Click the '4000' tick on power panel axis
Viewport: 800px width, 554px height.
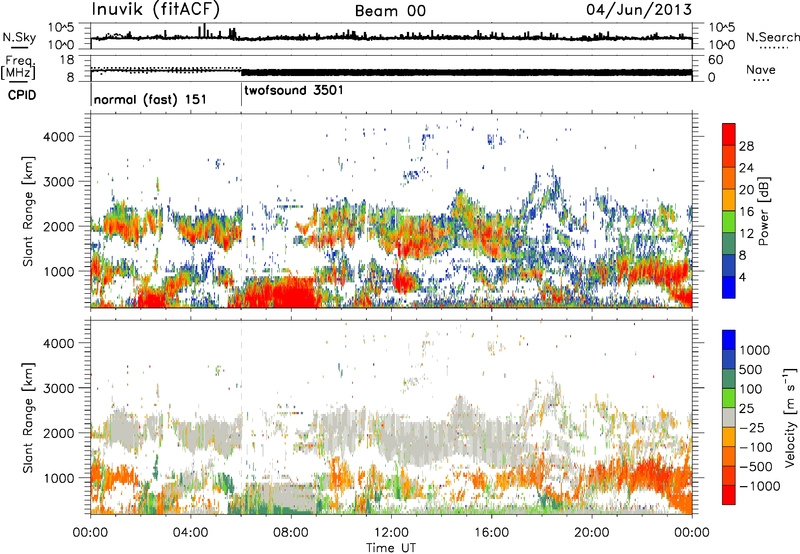[x=59, y=137]
